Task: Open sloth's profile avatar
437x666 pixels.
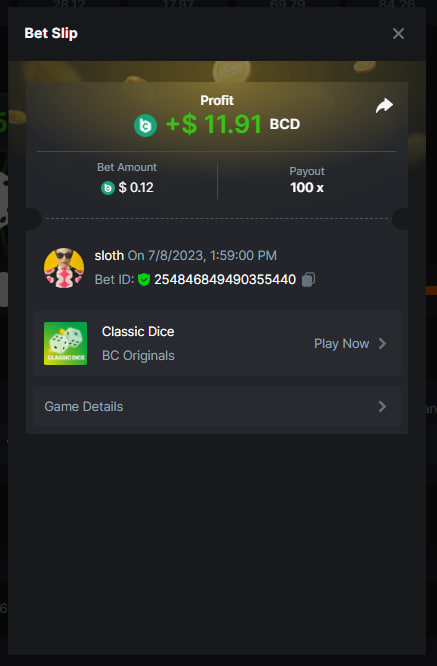Action: point(64,268)
